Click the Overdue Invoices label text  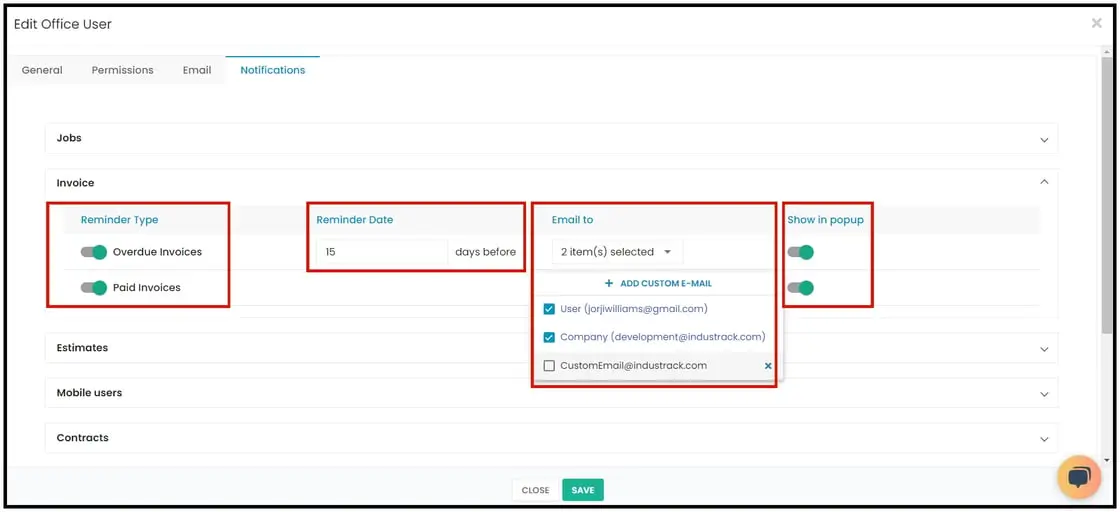157,252
